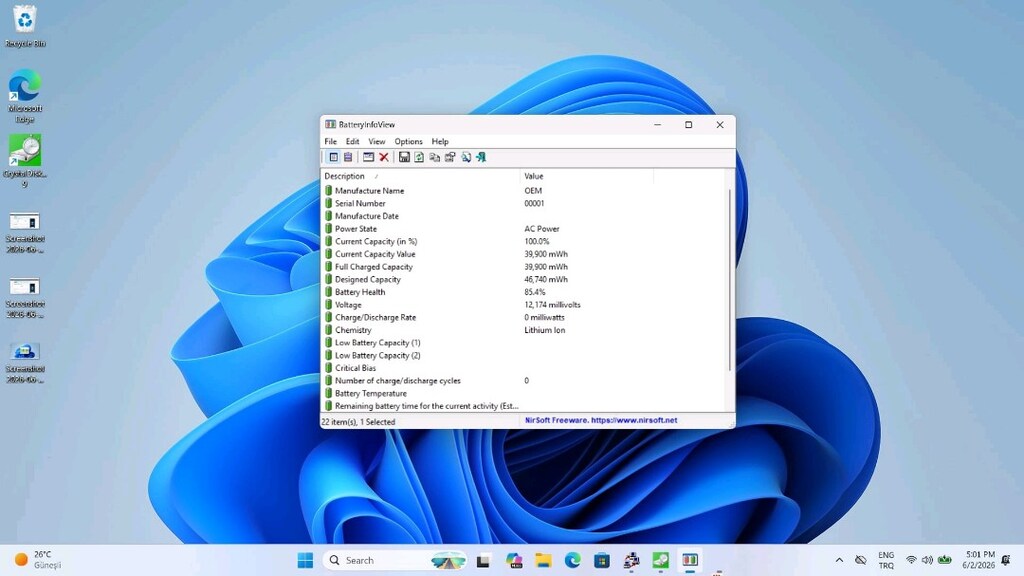The image size is (1024, 576).
Task: Exit BatteryInfoView via the toolbar exit icon
Action: coord(481,157)
